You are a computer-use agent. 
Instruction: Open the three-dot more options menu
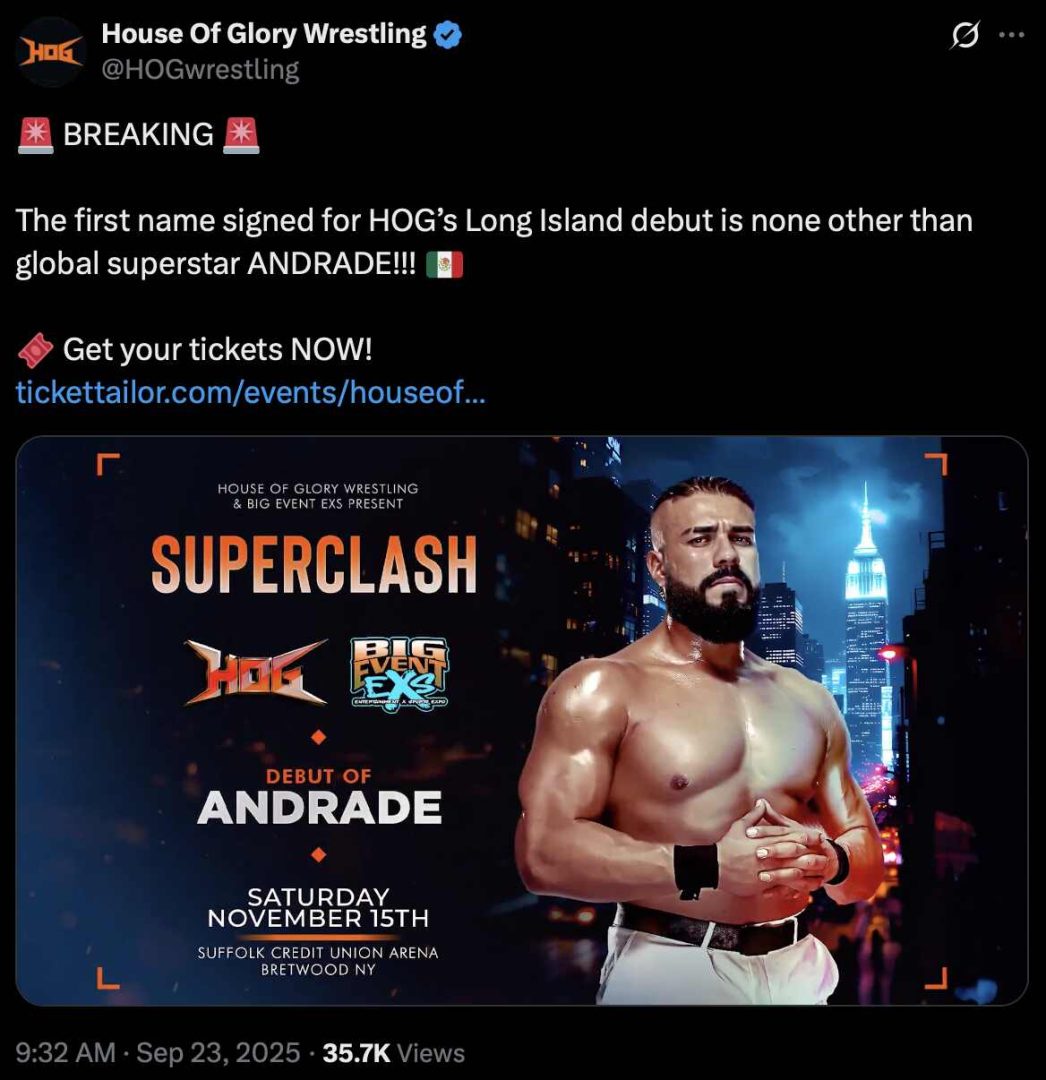1012,35
